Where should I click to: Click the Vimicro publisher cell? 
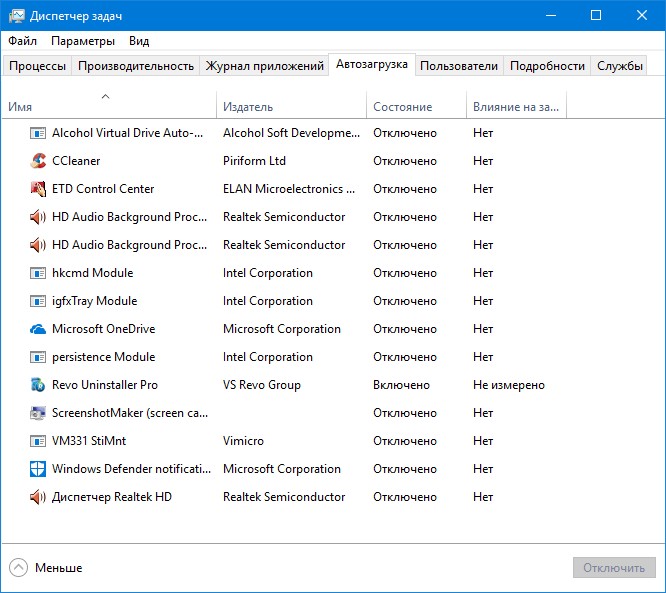243,441
